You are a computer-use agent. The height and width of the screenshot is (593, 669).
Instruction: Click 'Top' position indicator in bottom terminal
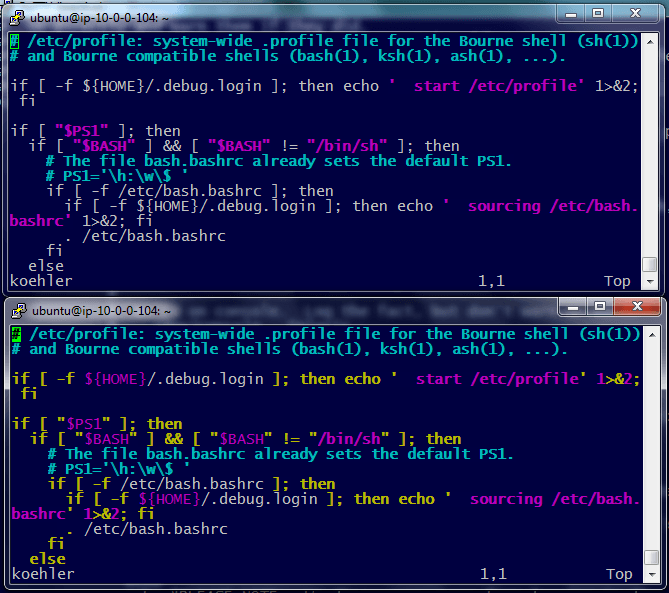[619, 574]
